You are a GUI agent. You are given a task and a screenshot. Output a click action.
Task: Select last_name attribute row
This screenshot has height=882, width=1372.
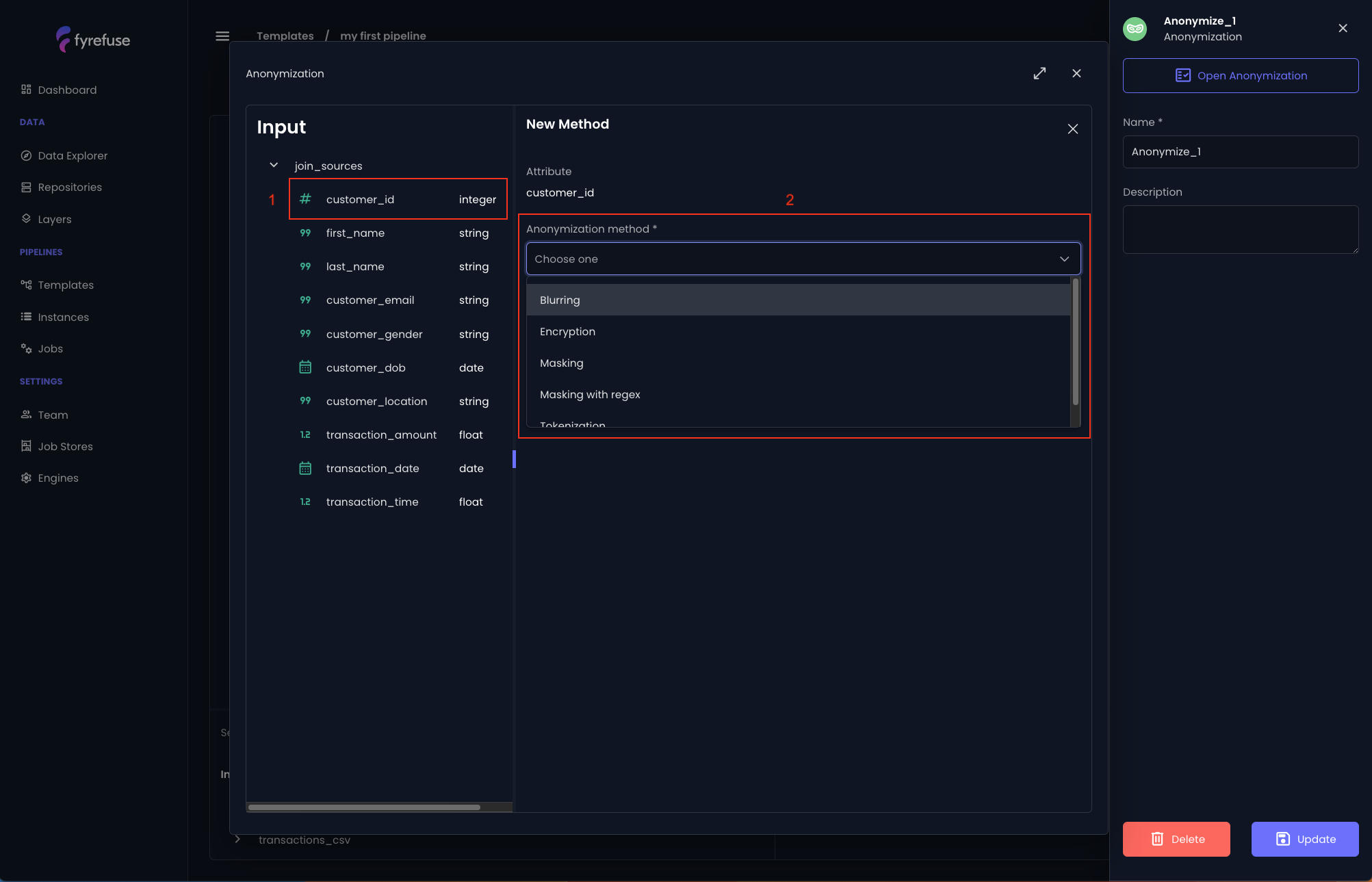tap(398, 267)
